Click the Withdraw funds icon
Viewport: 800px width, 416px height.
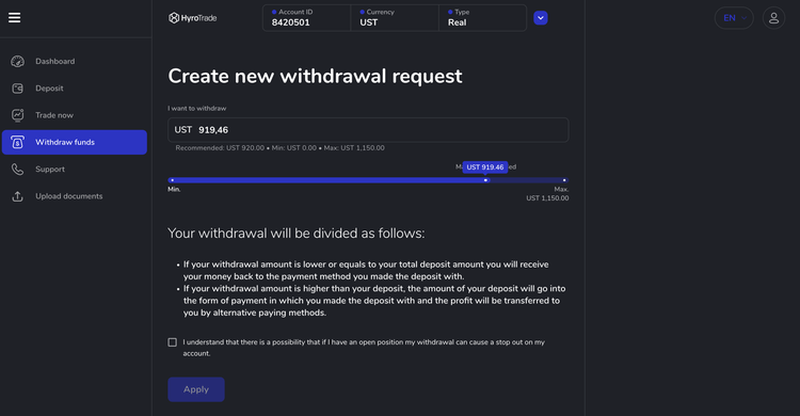click(x=18, y=142)
